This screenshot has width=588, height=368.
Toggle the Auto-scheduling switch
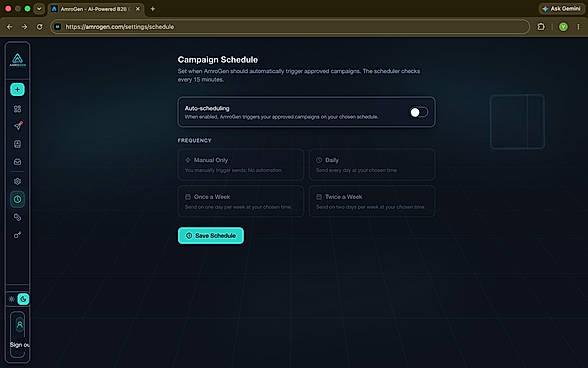(x=419, y=112)
